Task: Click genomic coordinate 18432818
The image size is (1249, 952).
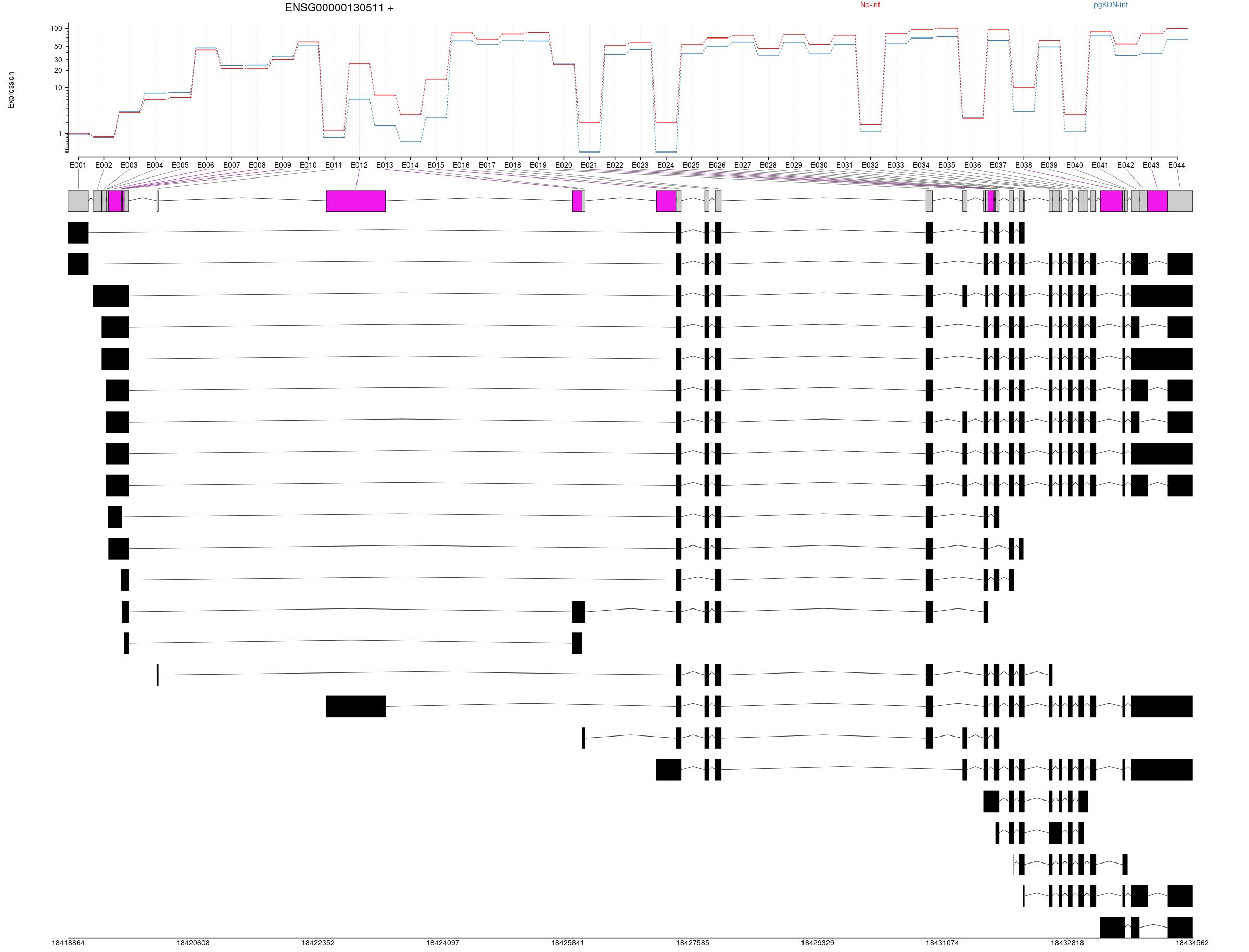Action: point(1067,943)
